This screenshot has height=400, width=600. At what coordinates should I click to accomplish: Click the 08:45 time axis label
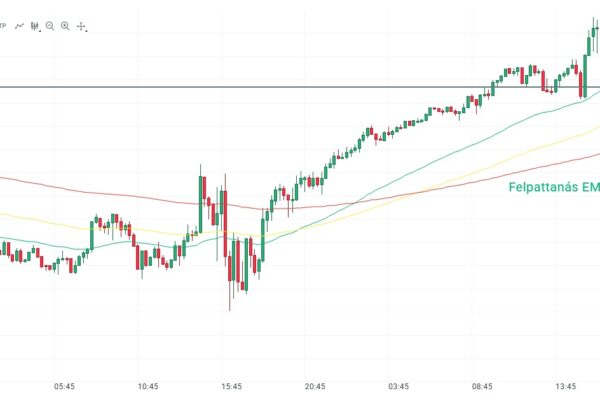482,385
